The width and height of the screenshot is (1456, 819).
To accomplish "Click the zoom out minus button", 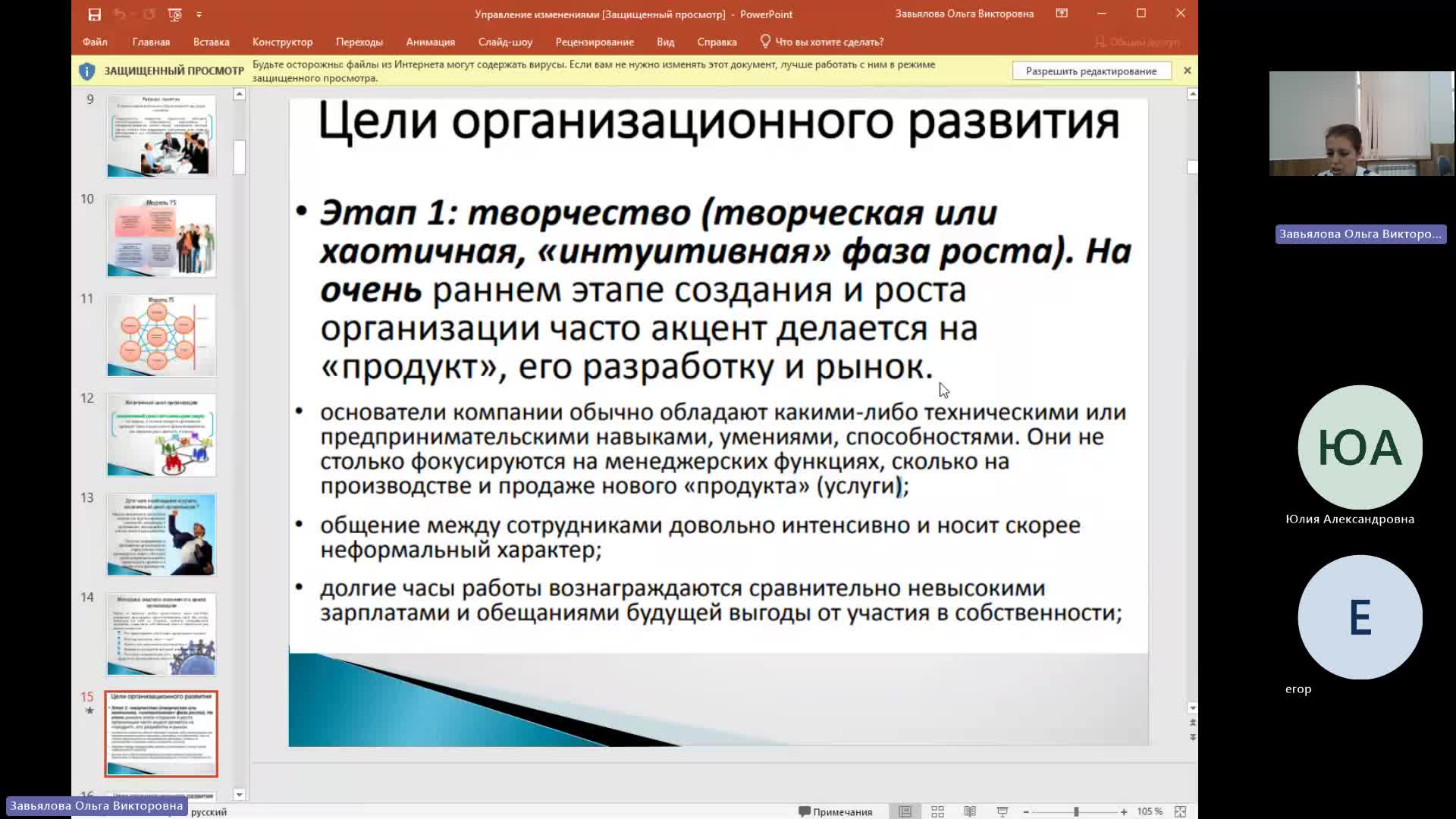I will (x=1026, y=811).
